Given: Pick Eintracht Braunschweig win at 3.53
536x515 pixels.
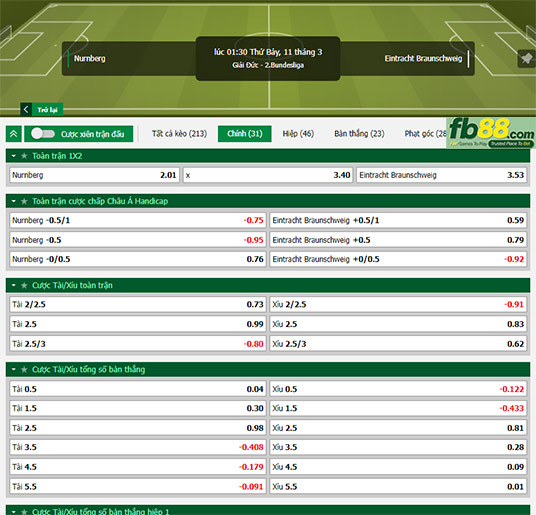Looking at the screenshot, I should click(441, 175).
